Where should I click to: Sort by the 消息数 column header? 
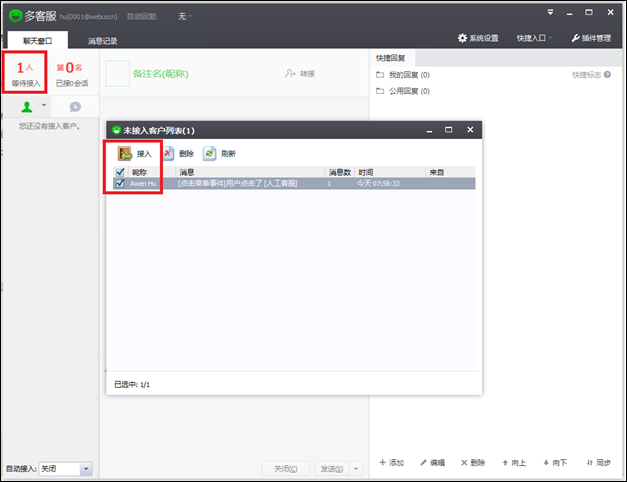tap(340, 172)
